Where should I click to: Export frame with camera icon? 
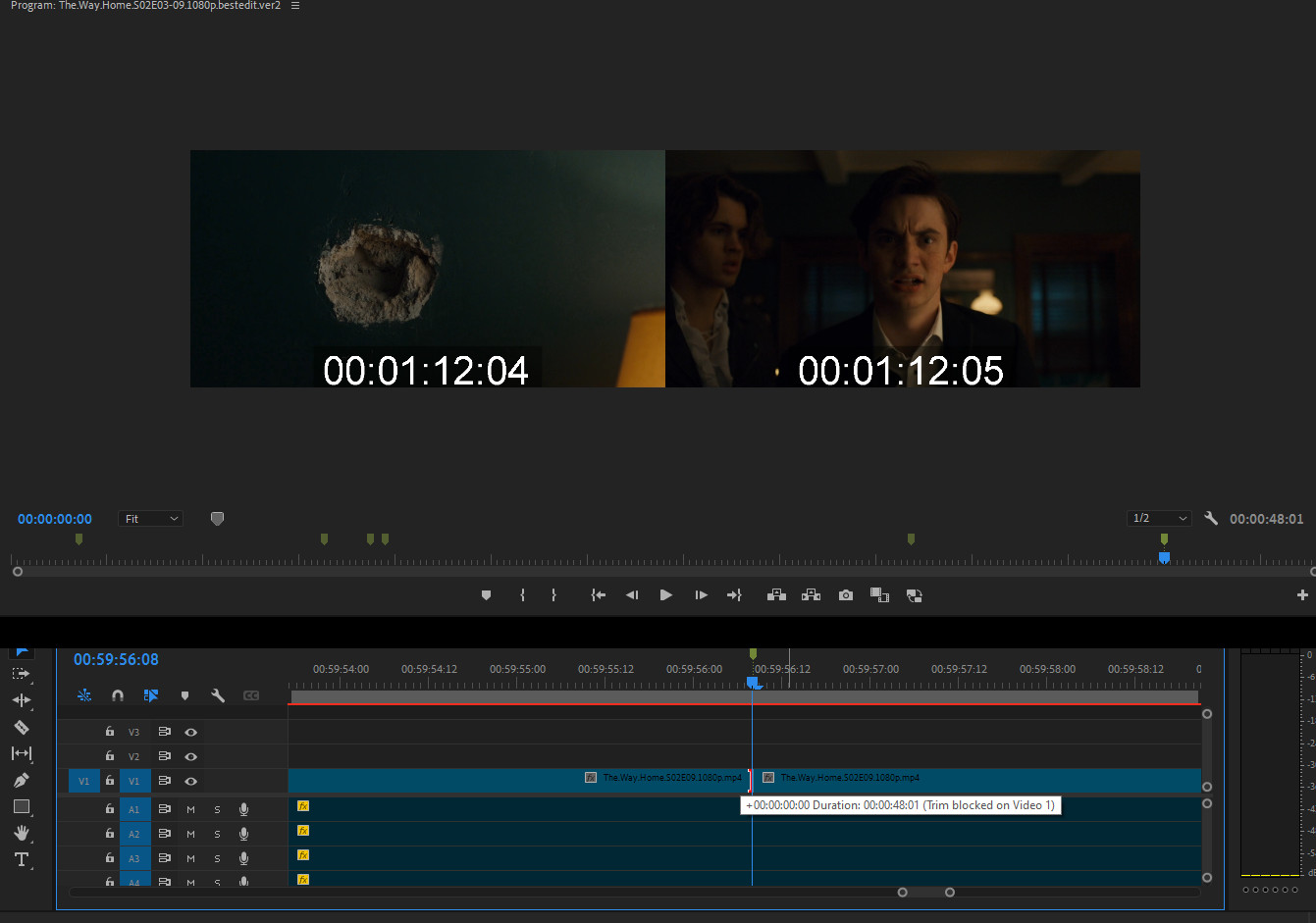tap(846, 595)
